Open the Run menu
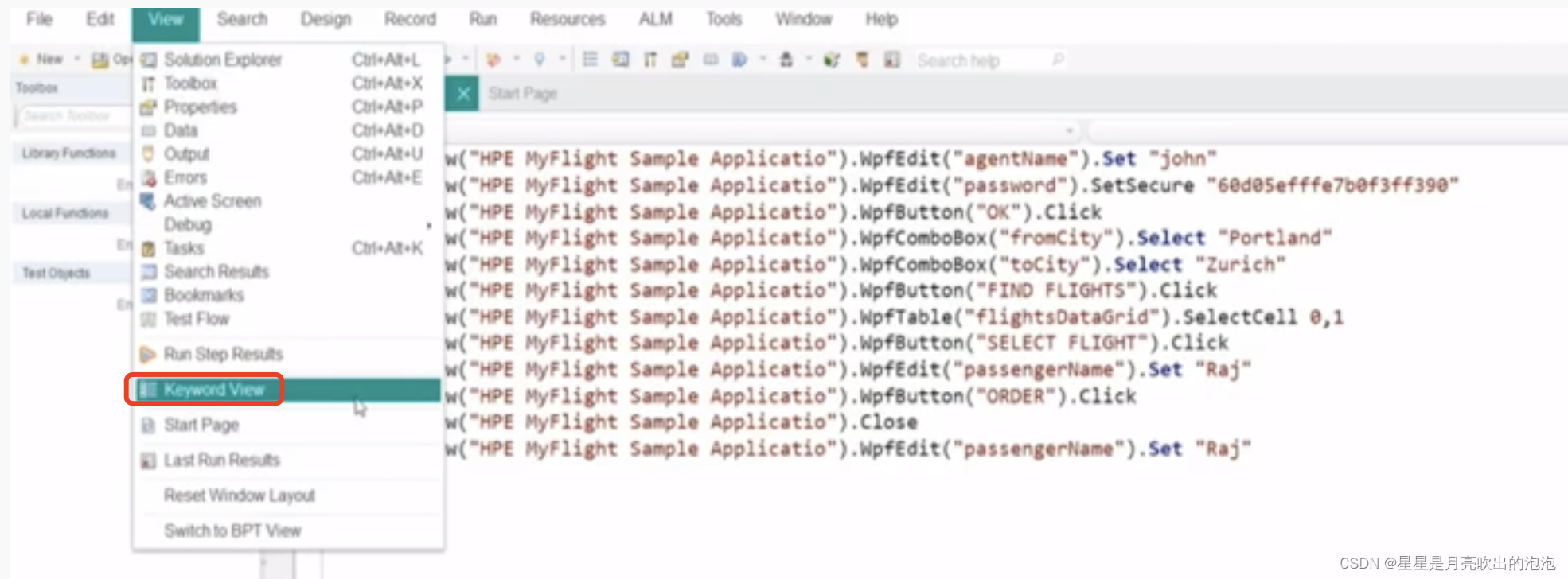This screenshot has width=1568, height=579. coord(482,19)
